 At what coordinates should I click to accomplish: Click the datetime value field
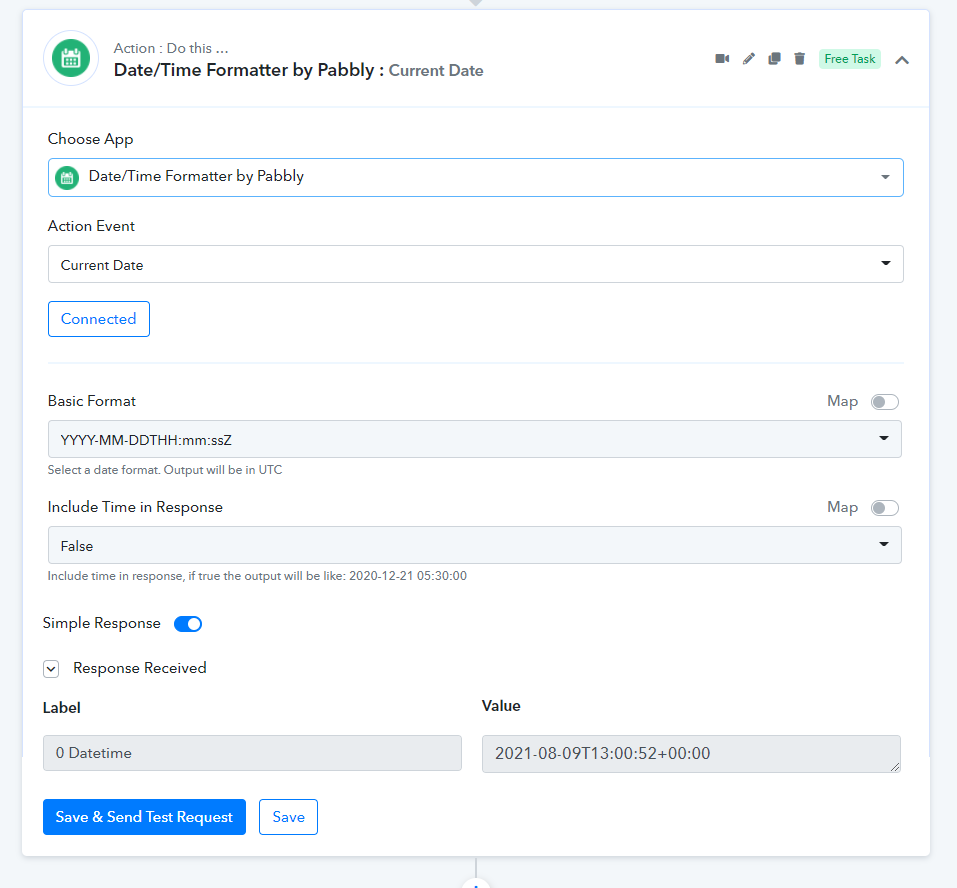691,754
